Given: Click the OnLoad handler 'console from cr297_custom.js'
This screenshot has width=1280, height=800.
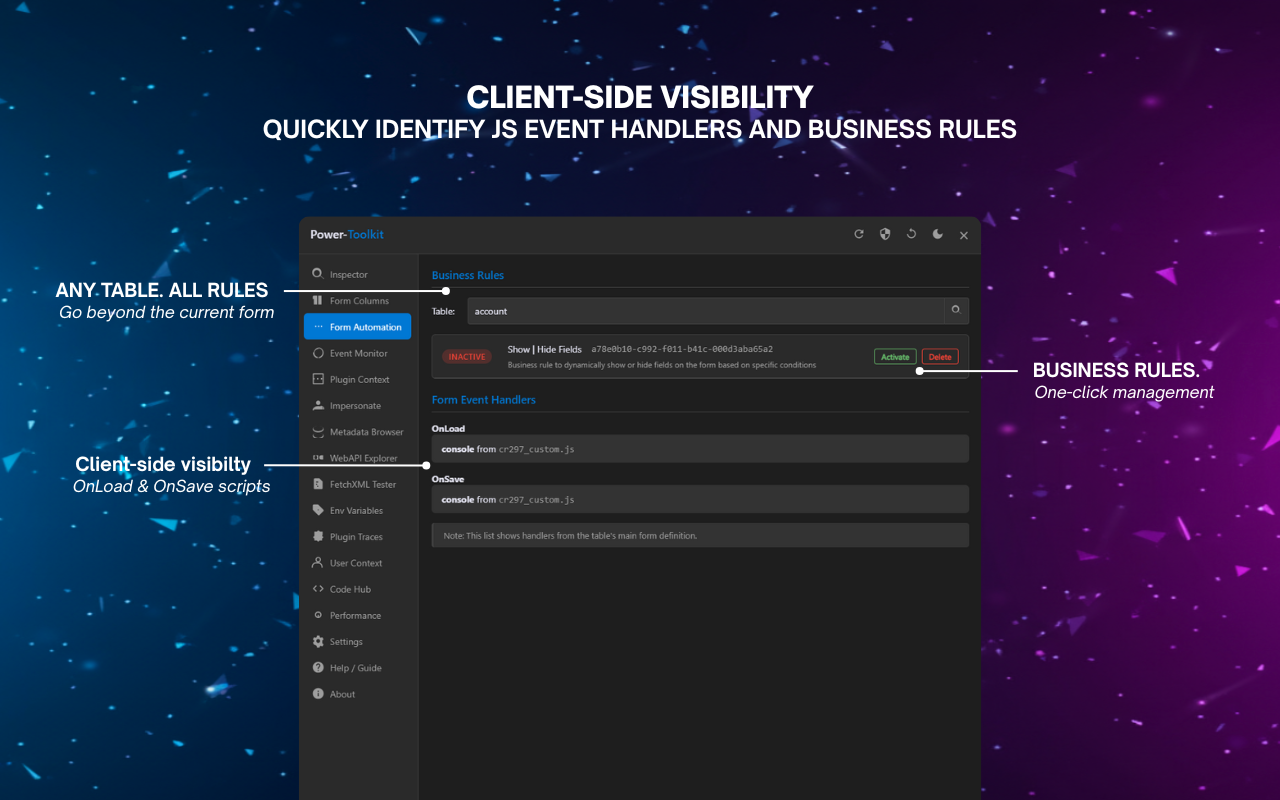Looking at the screenshot, I should pyautogui.click(x=700, y=449).
